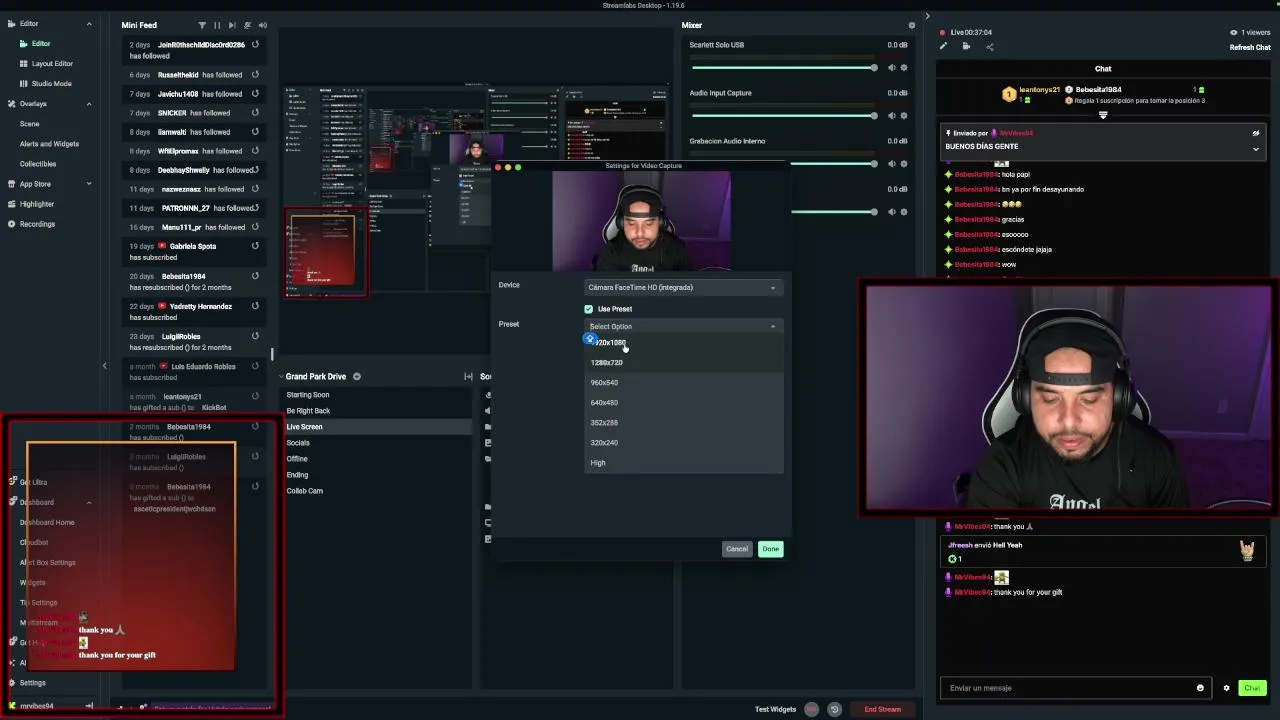Open Alerts and Widgets in the sidebar
The image size is (1280, 720).
(x=49, y=144)
